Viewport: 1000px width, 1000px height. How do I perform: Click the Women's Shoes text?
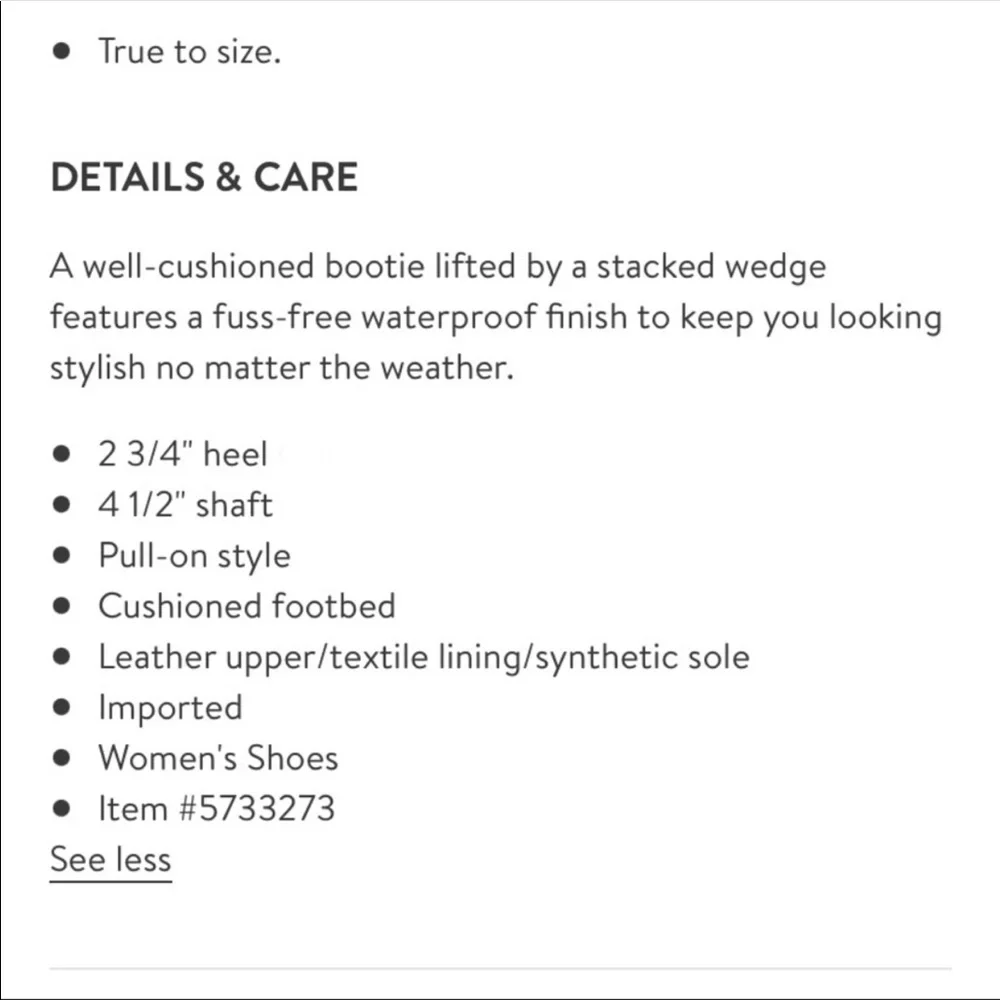pyautogui.click(x=218, y=758)
